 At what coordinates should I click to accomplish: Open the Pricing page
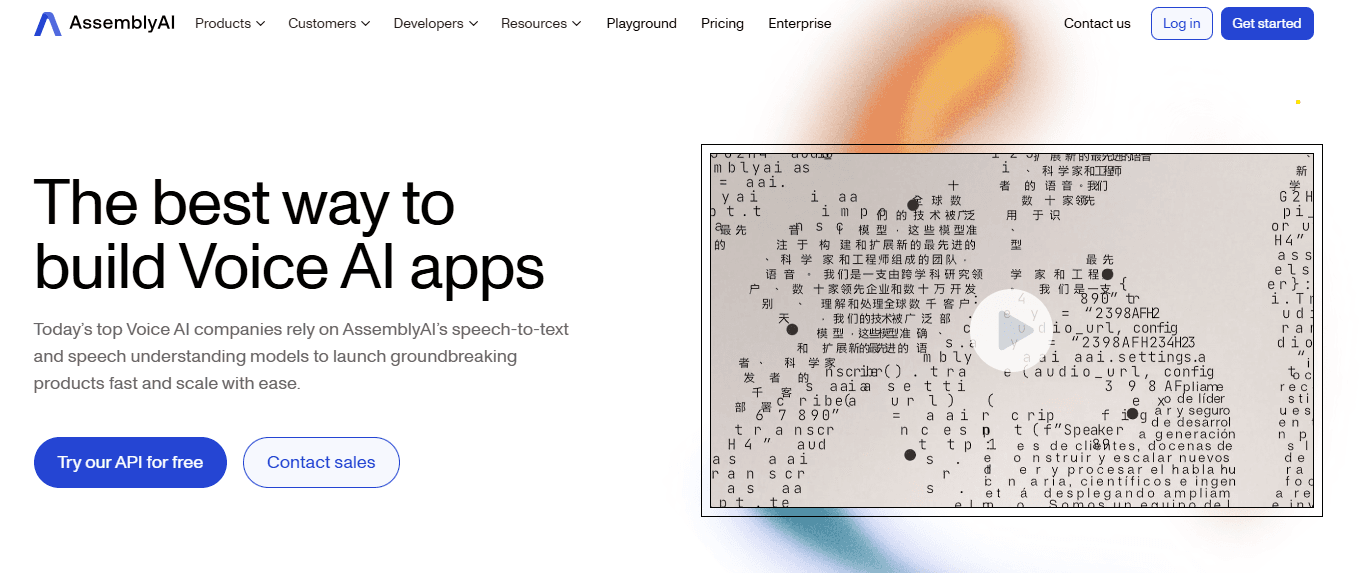coord(722,23)
